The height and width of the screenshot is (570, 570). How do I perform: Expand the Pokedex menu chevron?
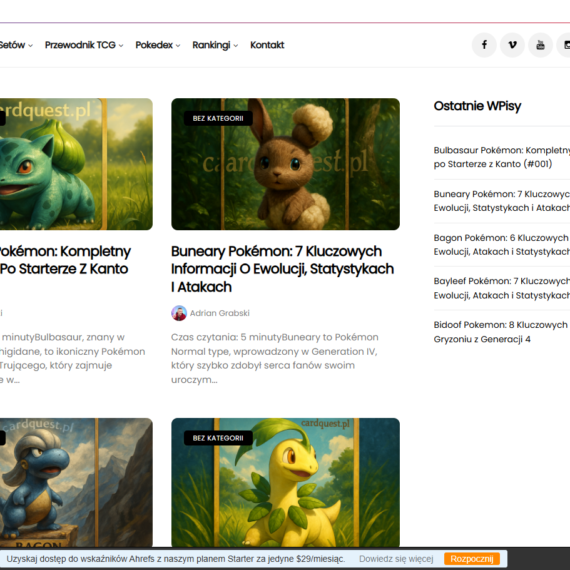coord(178,46)
